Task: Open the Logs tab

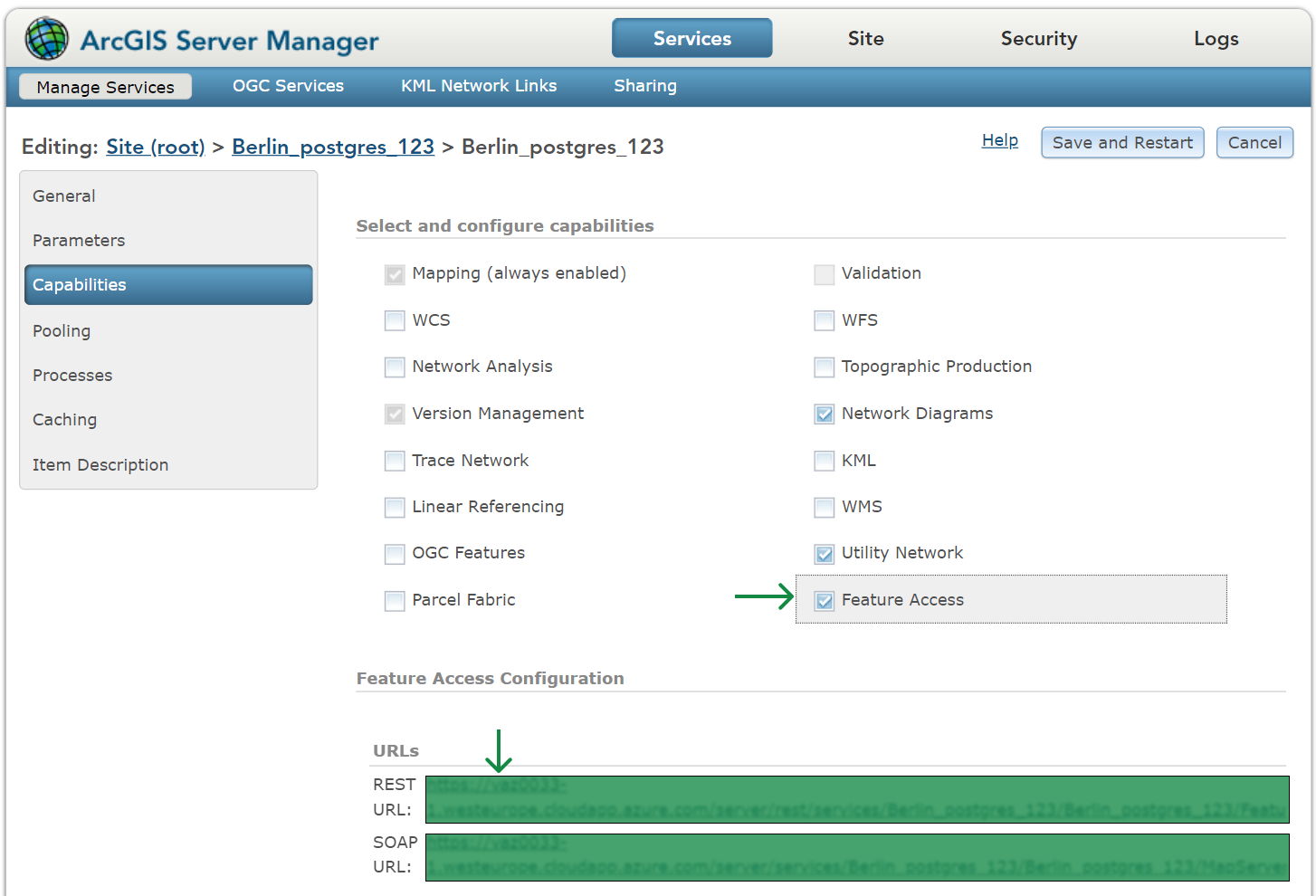Action: [1216, 38]
